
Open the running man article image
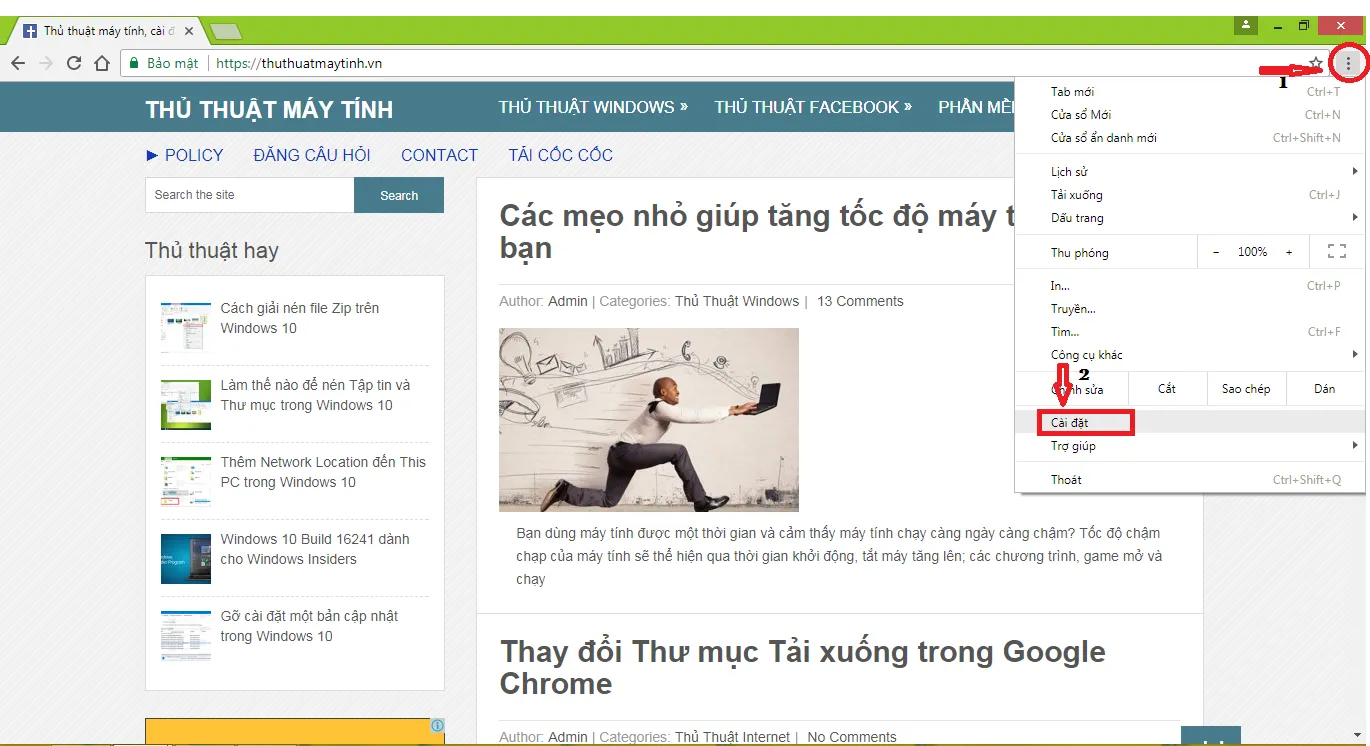point(649,420)
